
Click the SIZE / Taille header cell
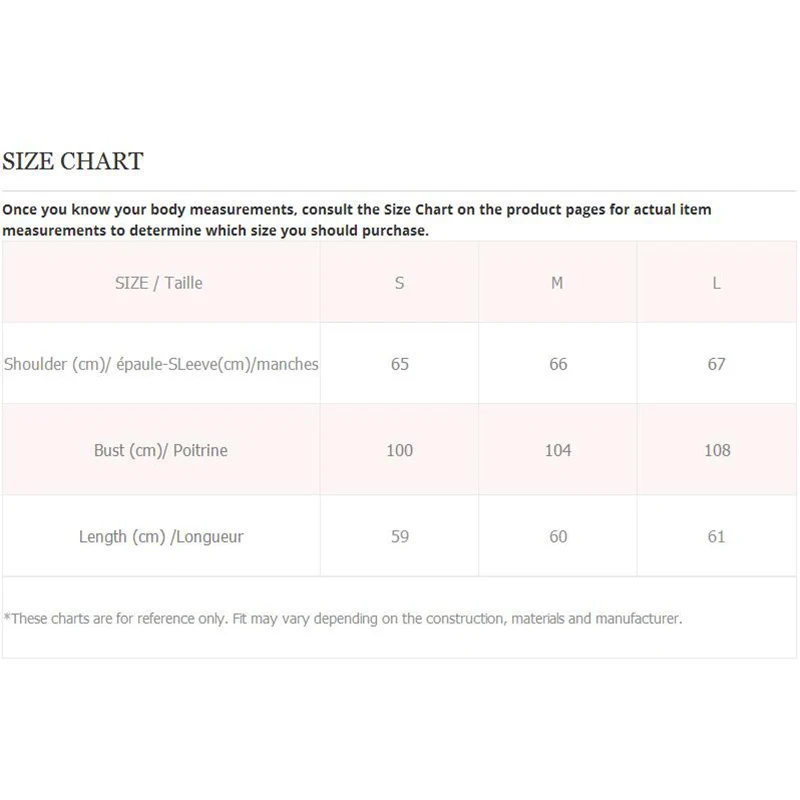click(159, 283)
